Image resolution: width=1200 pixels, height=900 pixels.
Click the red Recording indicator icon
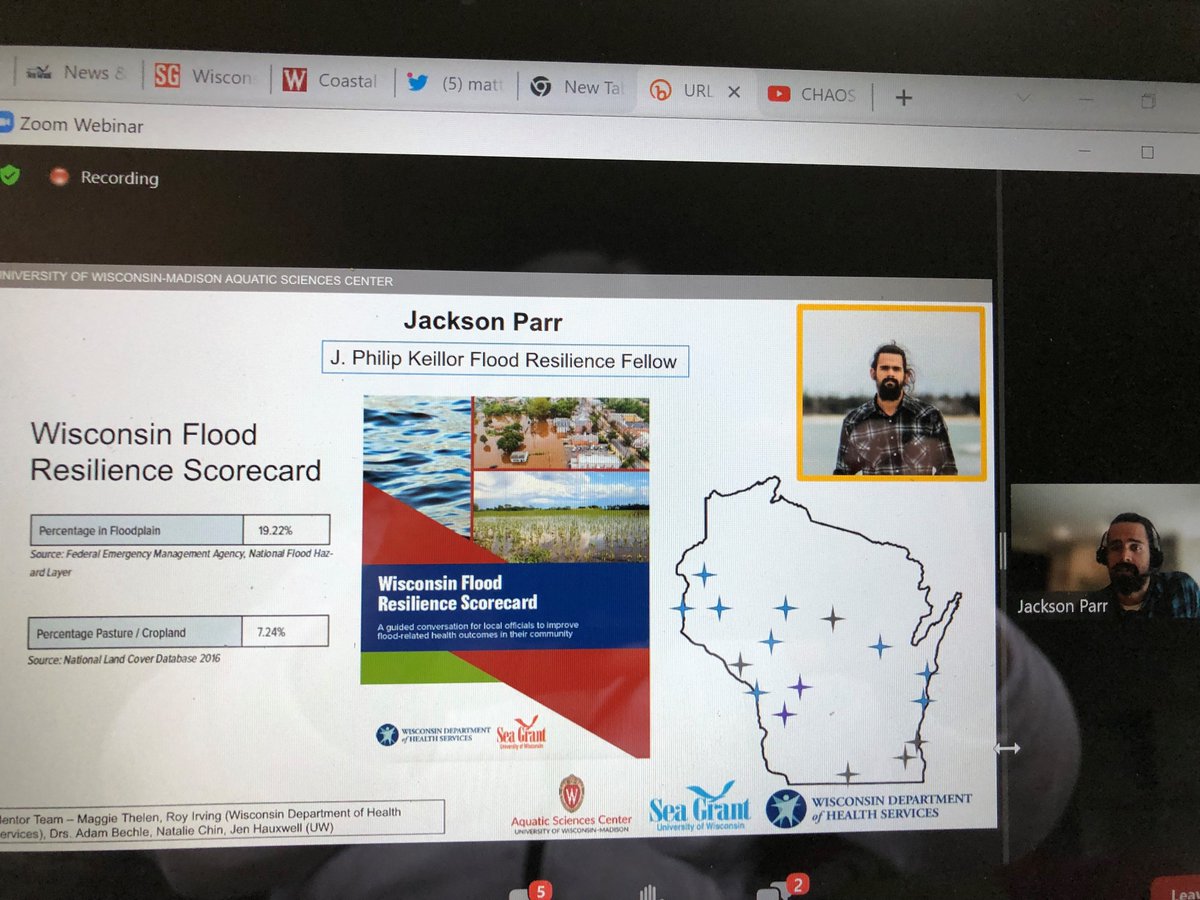pyautogui.click(x=59, y=177)
